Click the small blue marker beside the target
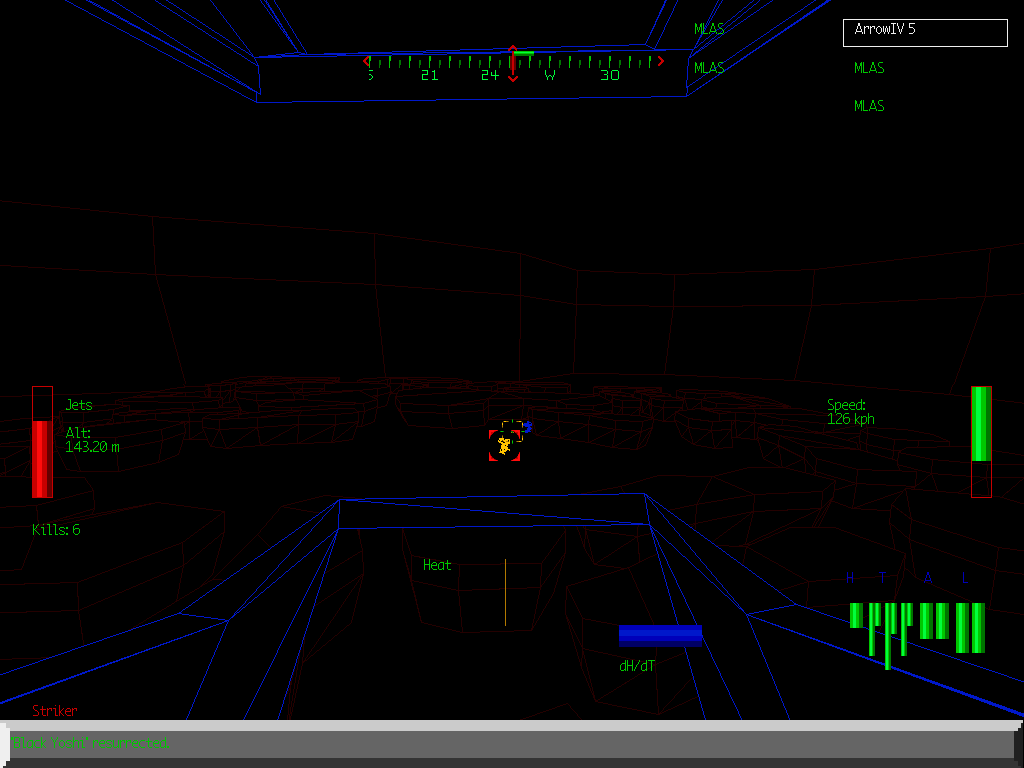Viewport: 1024px width, 768px height. pos(527,427)
